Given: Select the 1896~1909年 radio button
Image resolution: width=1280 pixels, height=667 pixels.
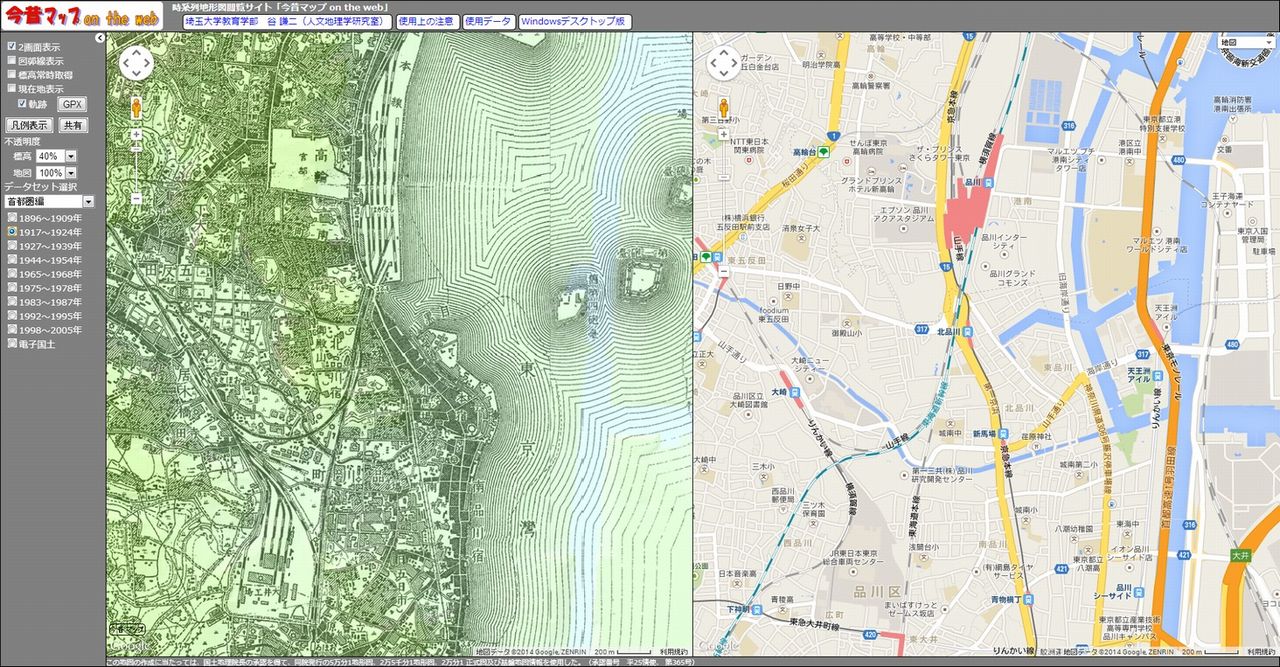Looking at the screenshot, I should point(11,218).
